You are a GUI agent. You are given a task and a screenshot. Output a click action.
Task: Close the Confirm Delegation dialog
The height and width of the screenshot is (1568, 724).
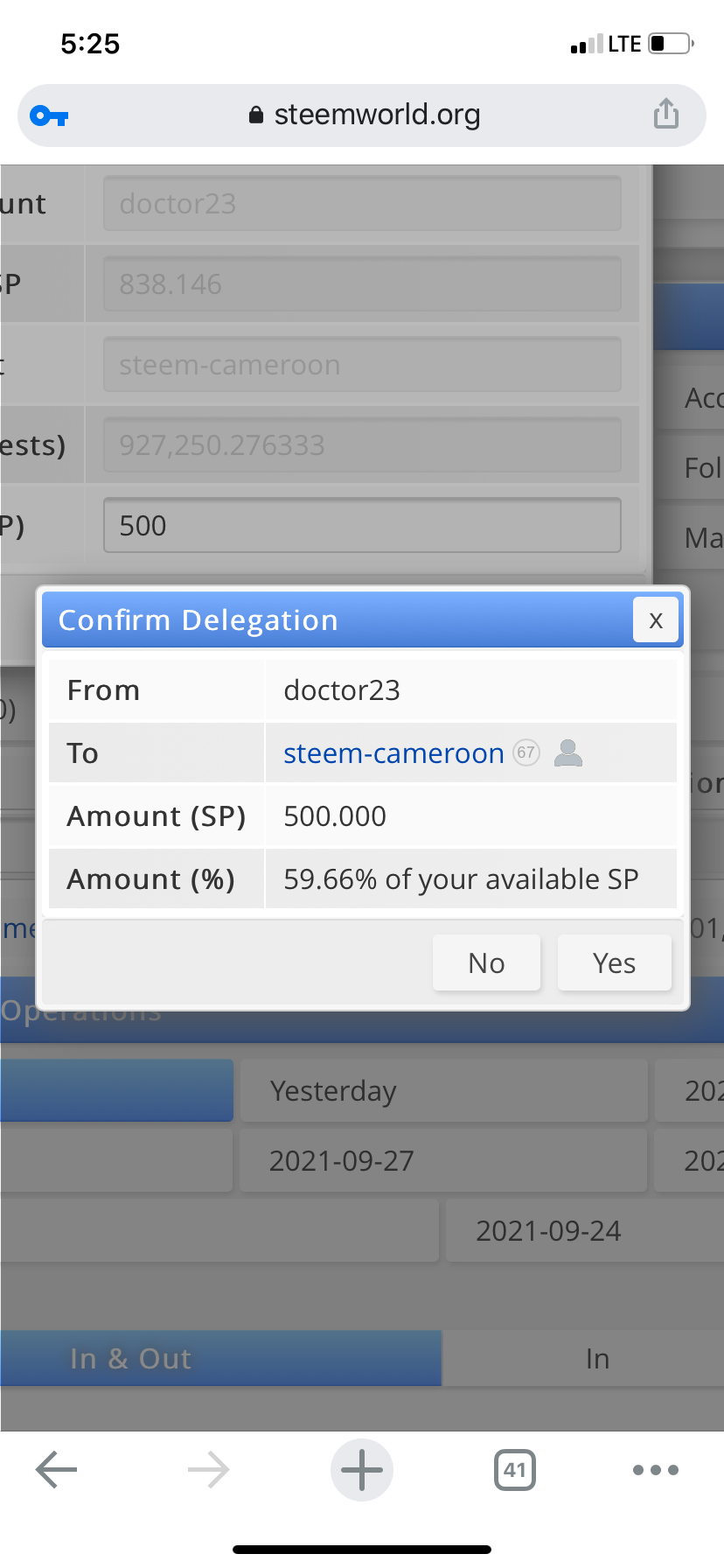(656, 619)
